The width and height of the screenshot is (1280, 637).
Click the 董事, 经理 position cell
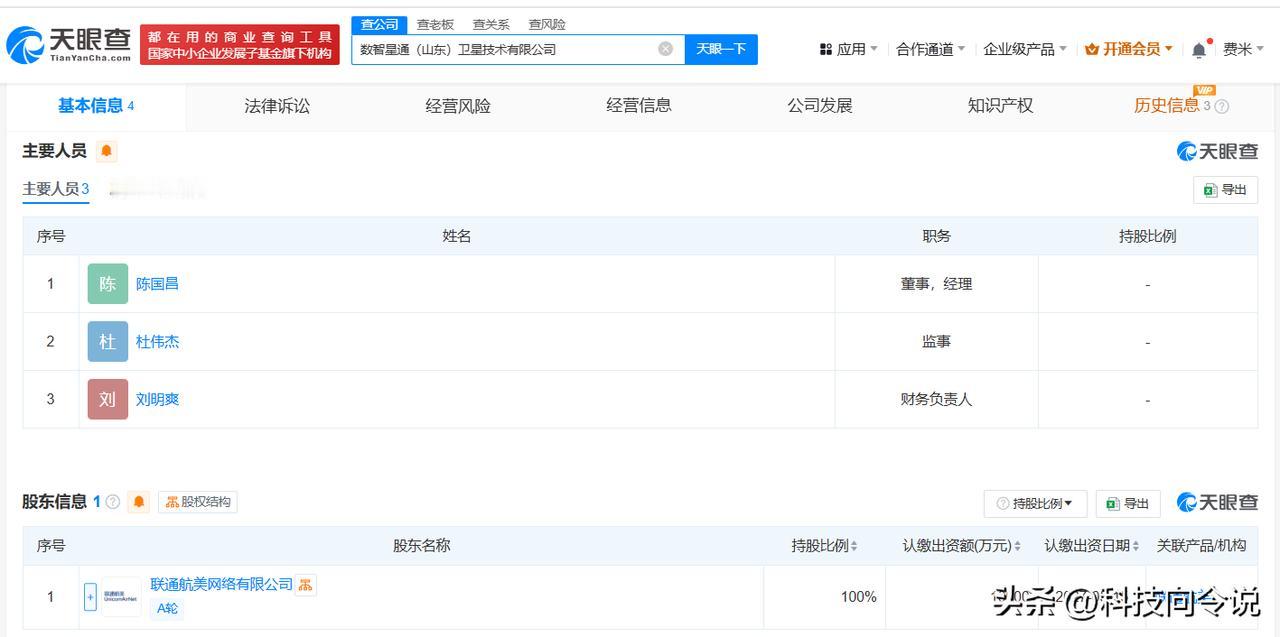936,284
